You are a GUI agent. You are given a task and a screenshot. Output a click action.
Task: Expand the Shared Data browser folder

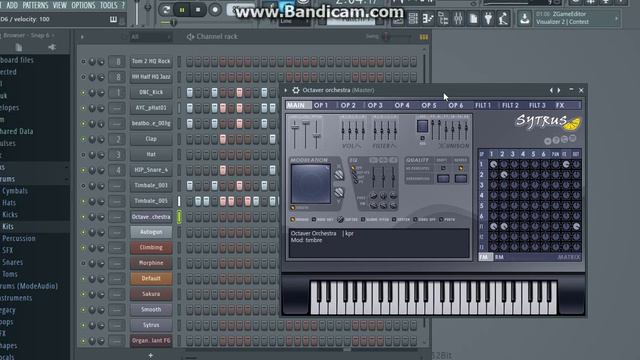coord(16,131)
